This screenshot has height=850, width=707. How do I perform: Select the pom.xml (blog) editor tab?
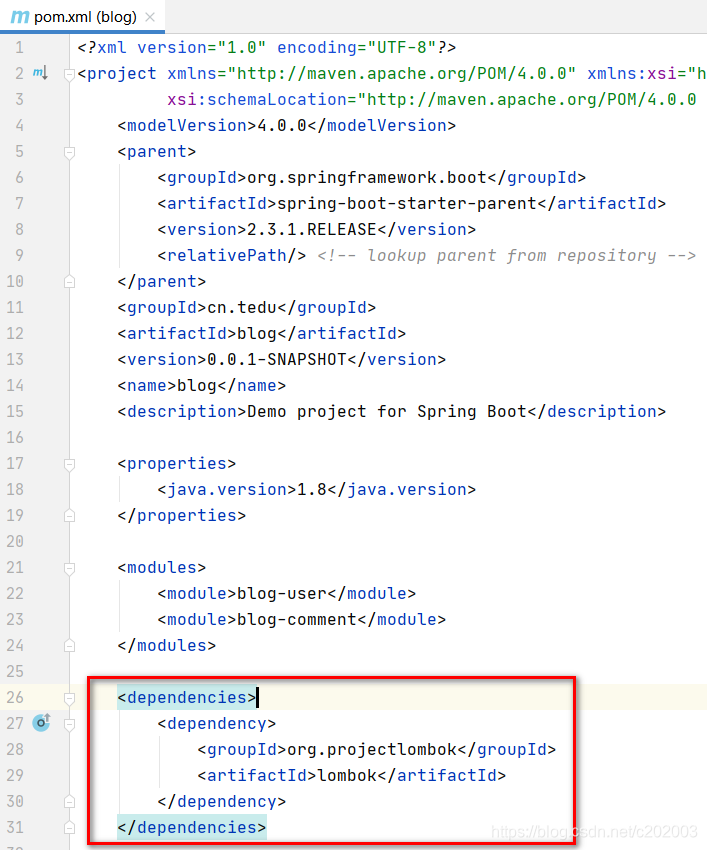point(82,17)
